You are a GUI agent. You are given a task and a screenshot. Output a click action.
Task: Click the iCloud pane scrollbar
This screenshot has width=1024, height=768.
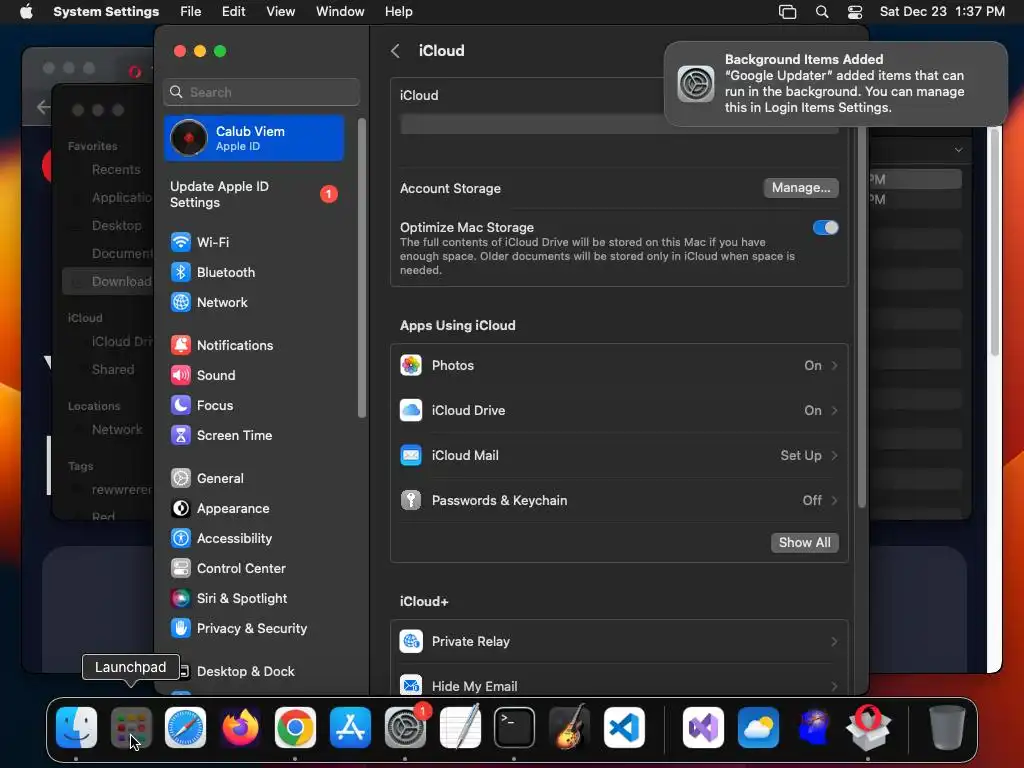point(861,317)
